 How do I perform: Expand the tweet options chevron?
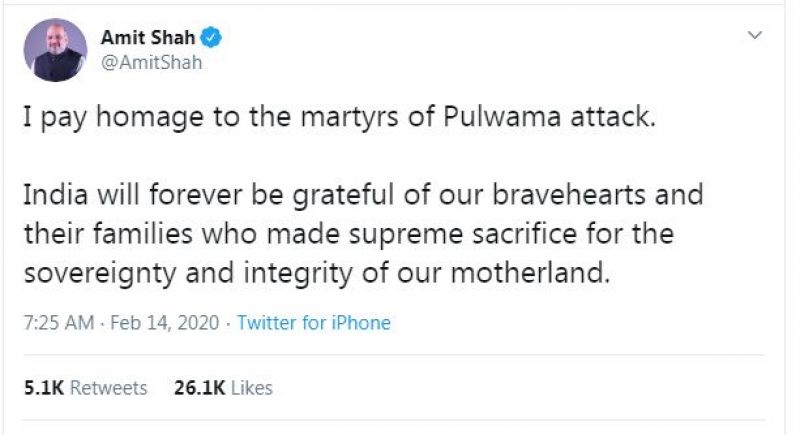[756, 36]
